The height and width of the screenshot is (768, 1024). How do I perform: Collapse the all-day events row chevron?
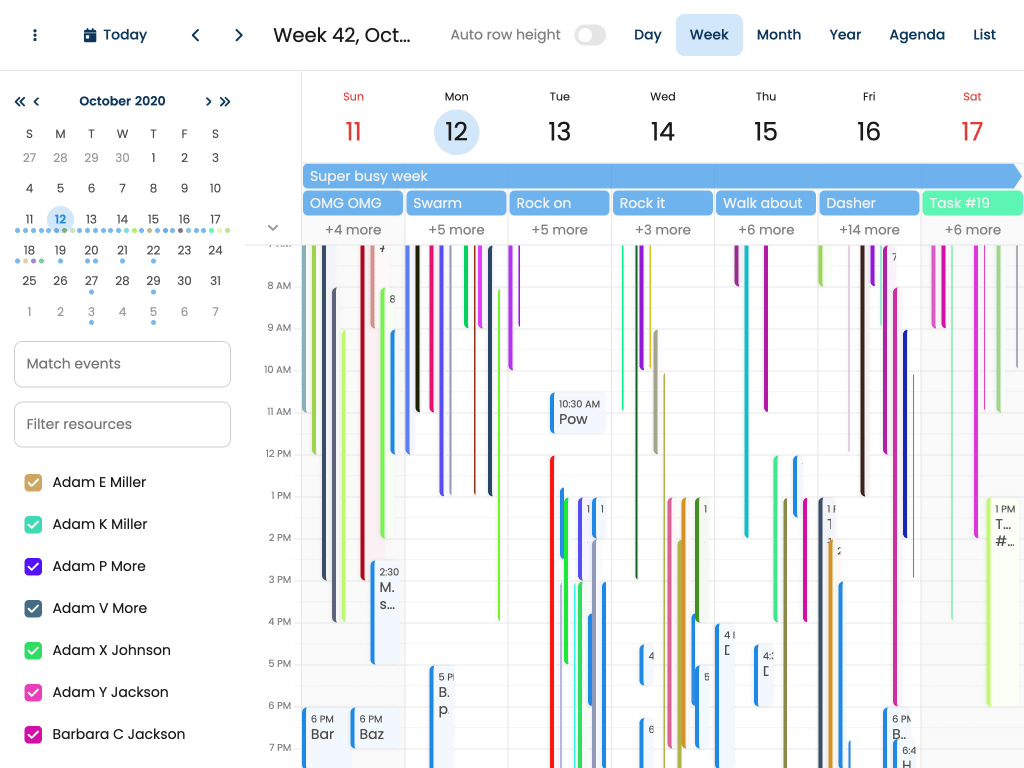coord(273,228)
